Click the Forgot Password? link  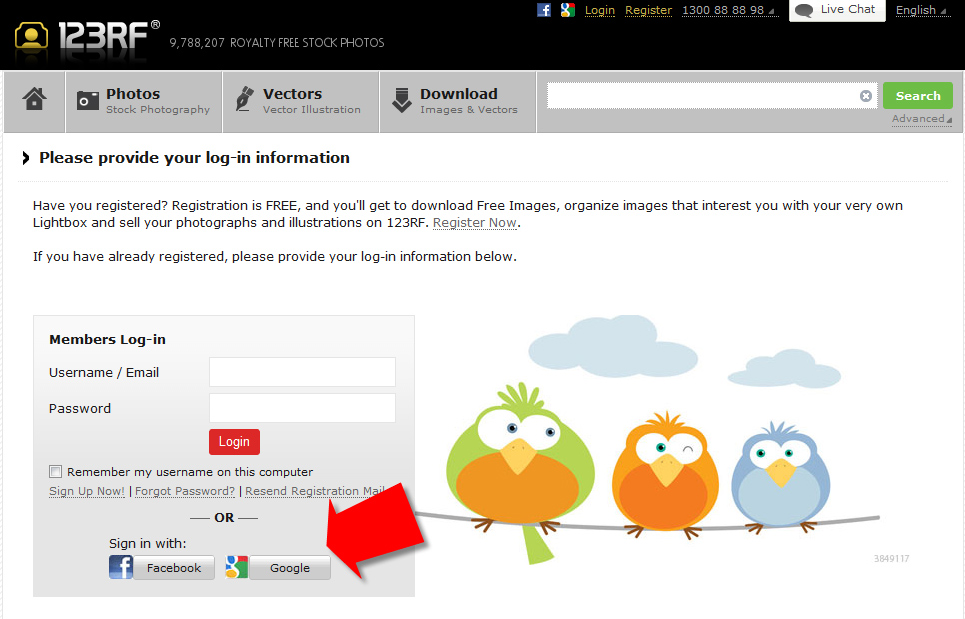tap(185, 491)
